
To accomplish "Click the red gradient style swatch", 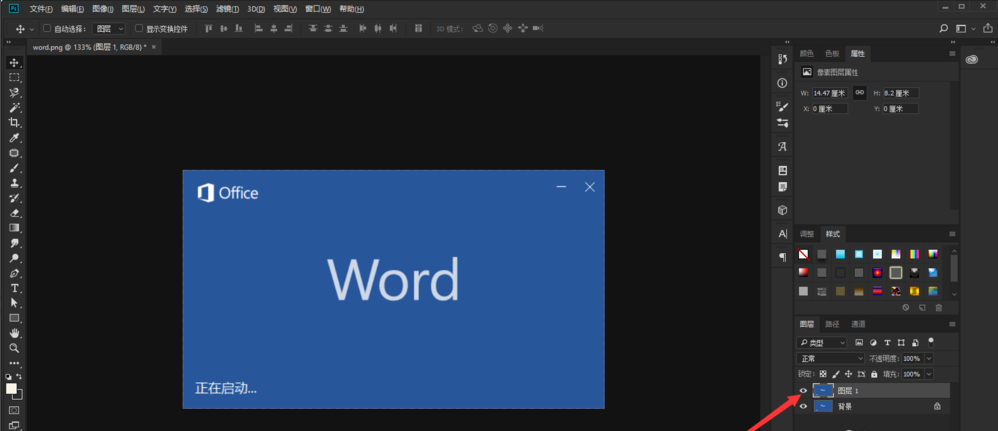I will point(803,272).
